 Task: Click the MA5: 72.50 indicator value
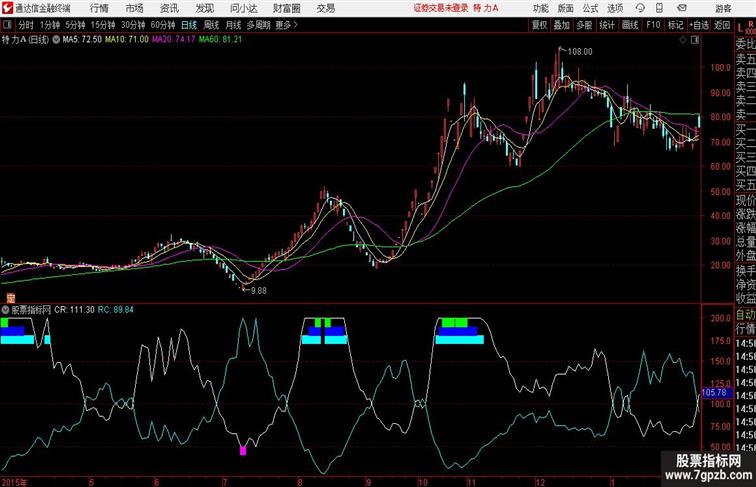82,40
